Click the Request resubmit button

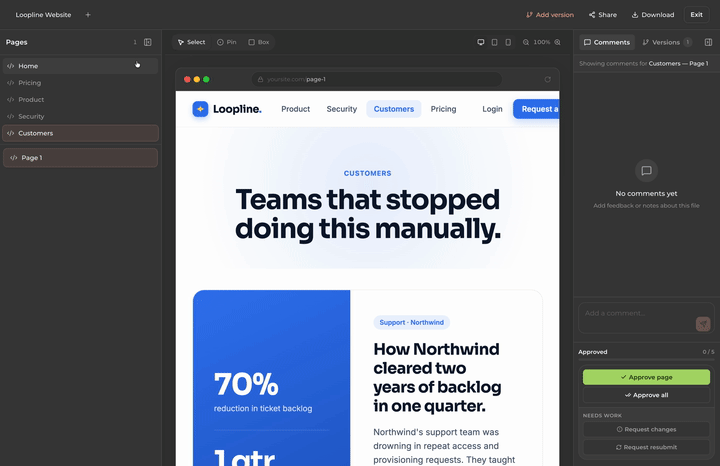pyautogui.click(x=647, y=447)
